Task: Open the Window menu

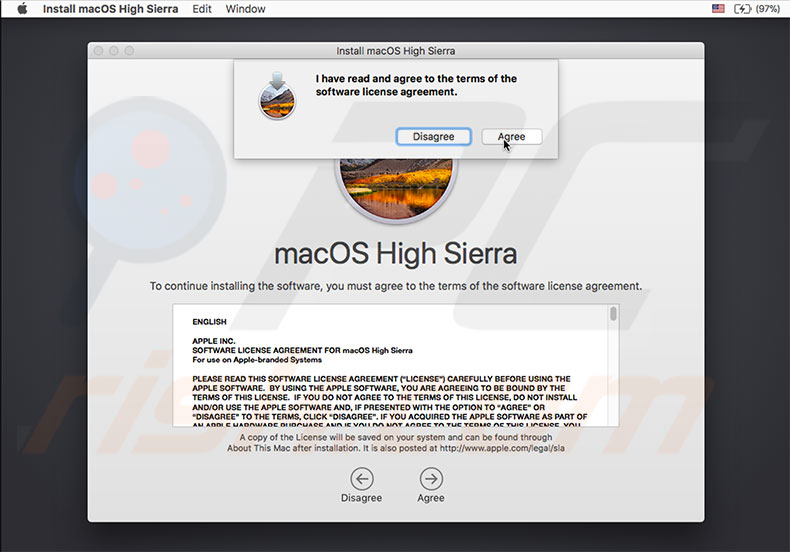Action: tap(245, 9)
